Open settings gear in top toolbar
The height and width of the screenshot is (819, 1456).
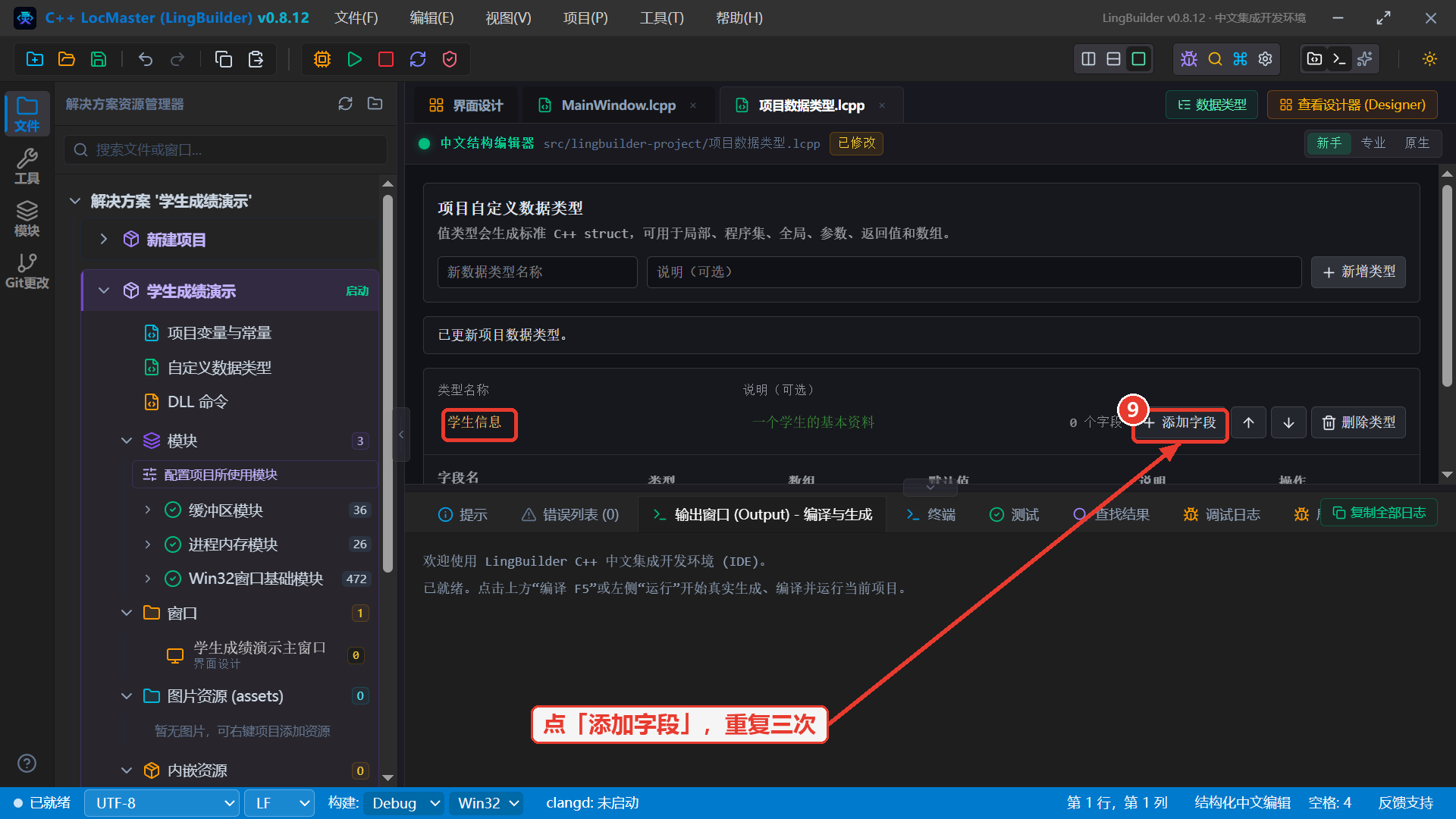[x=1265, y=59]
